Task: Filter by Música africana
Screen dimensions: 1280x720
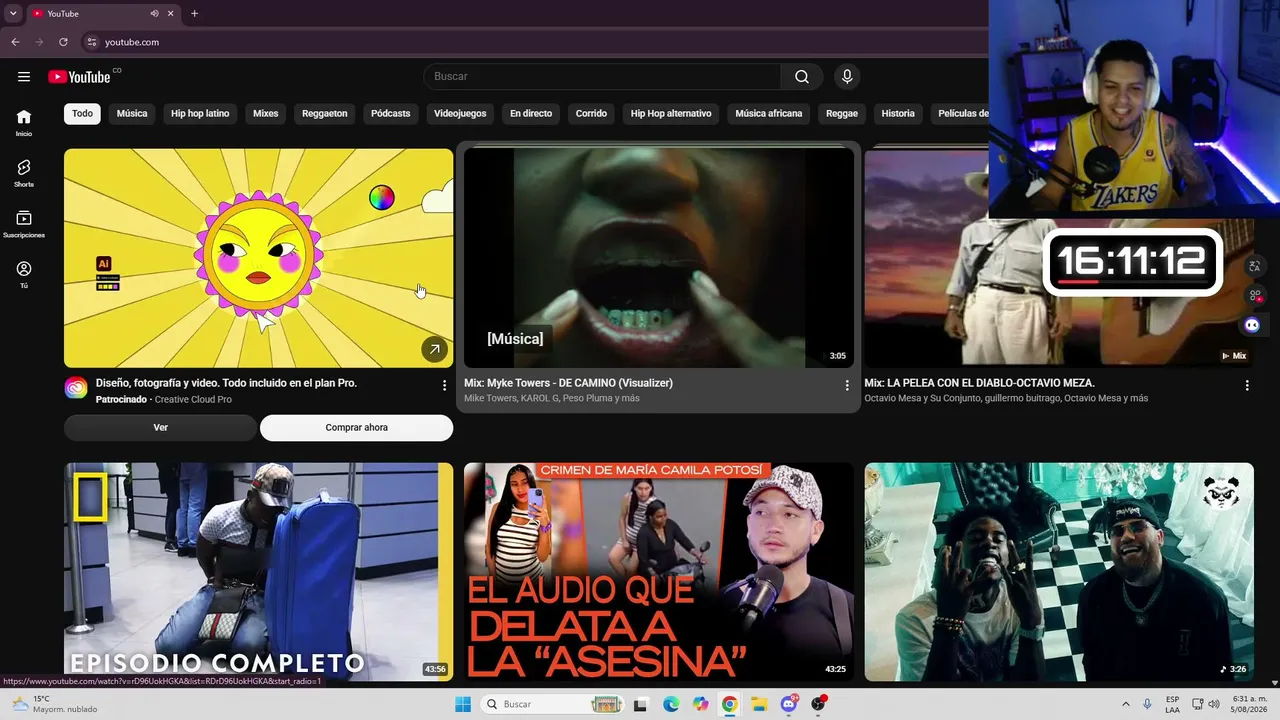Action: coord(769,114)
